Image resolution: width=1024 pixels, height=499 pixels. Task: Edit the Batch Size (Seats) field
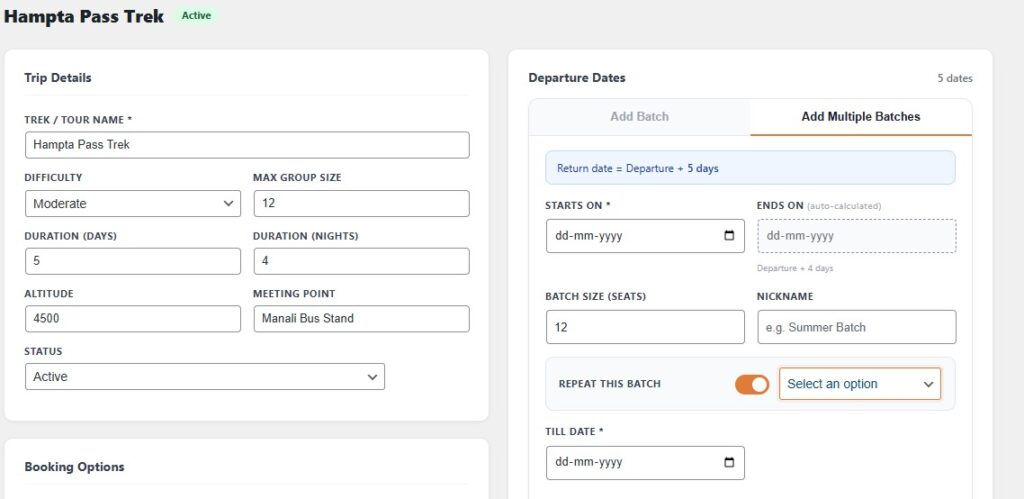coord(645,327)
